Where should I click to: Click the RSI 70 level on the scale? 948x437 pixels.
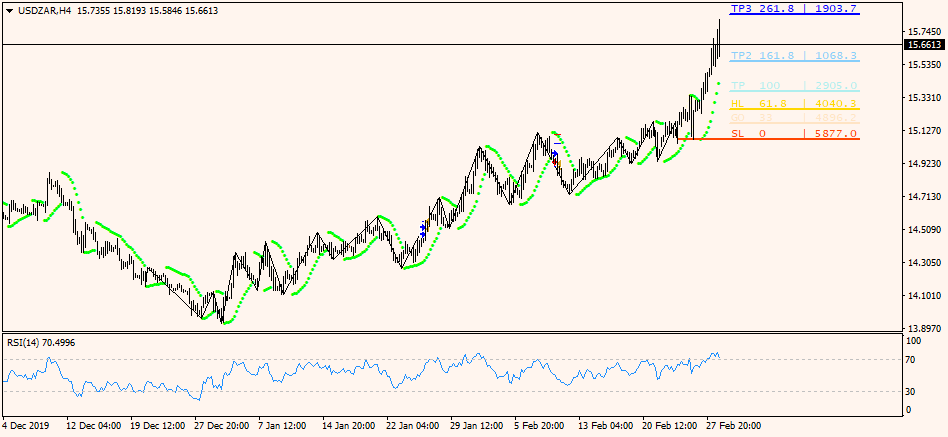[x=910, y=359]
